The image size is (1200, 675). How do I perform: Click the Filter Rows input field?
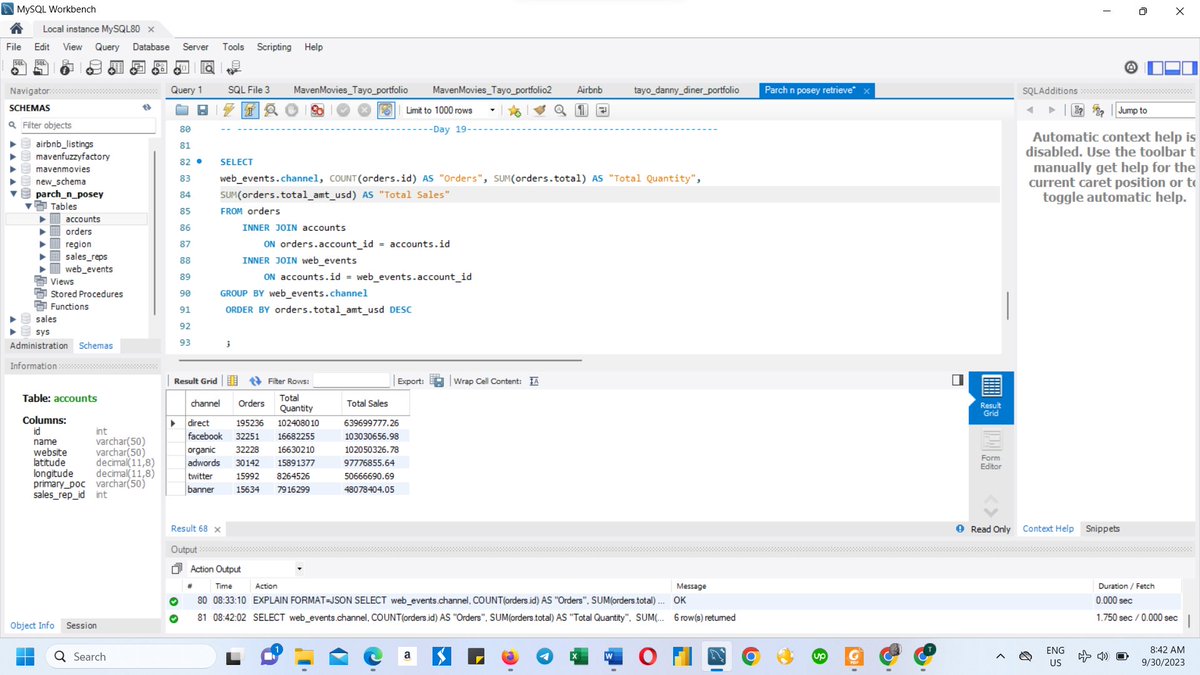point(350,380)
